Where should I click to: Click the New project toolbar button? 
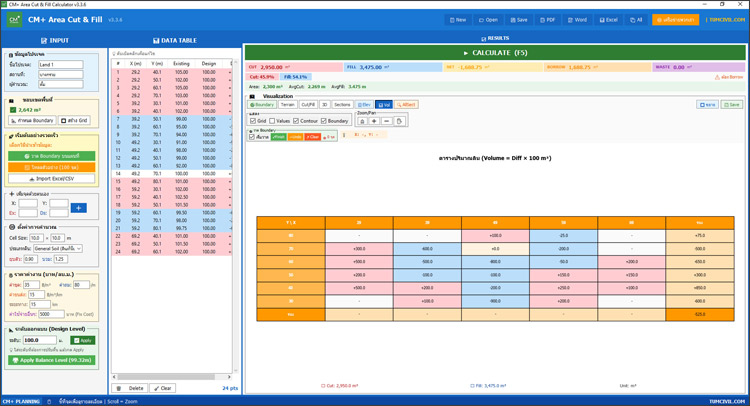coord(458,20)
